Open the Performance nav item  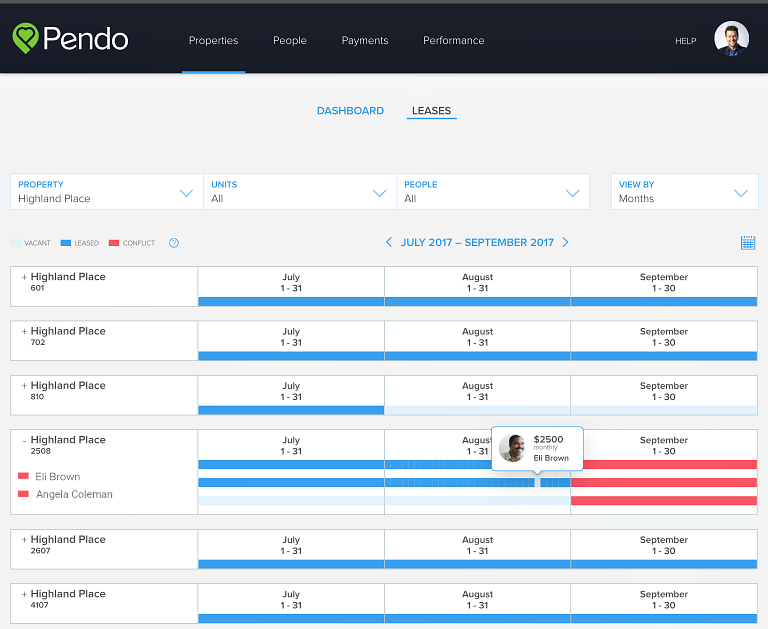click(454, 40)
